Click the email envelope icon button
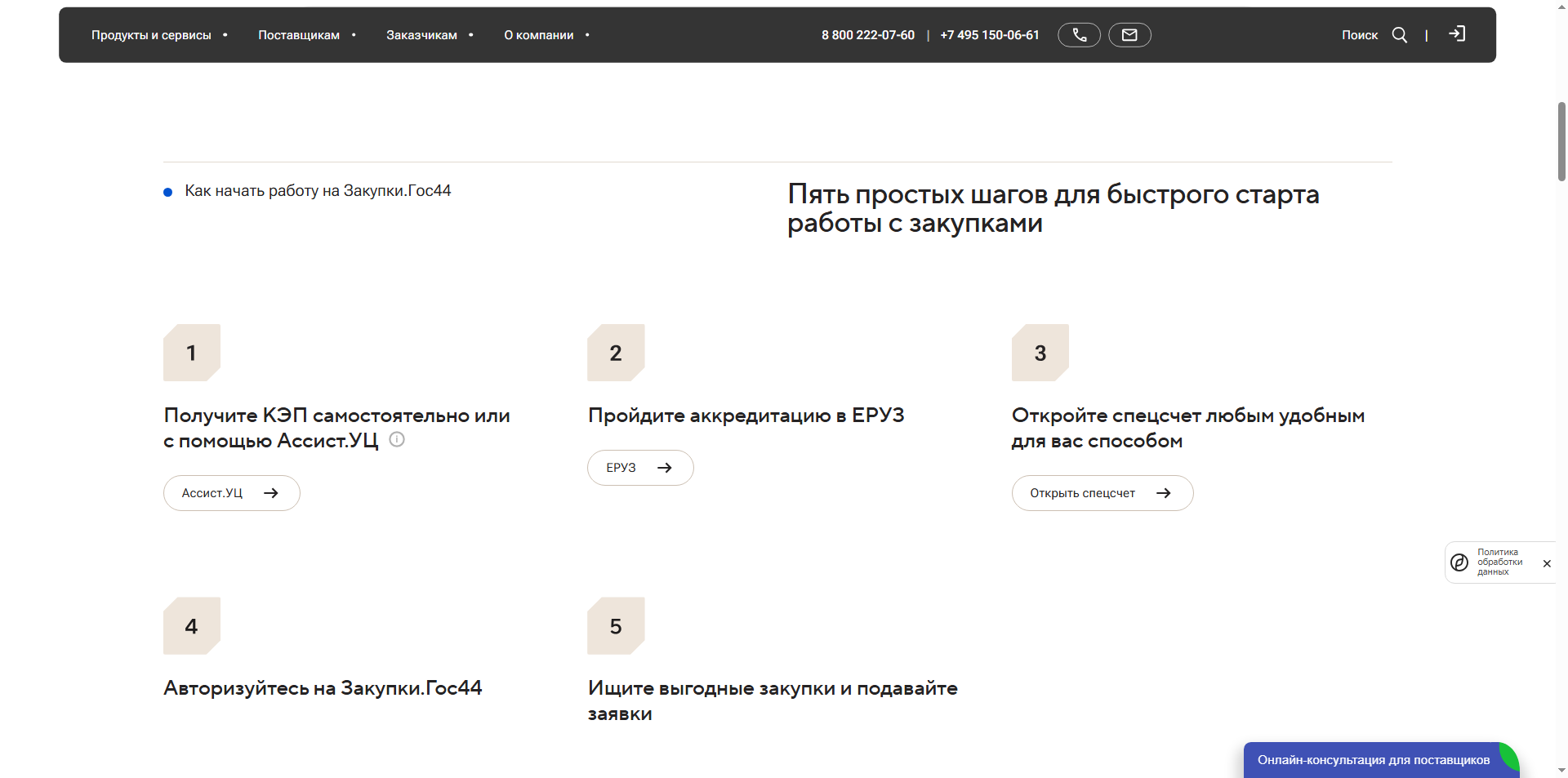1568x778 pixels. (1129, 35)
